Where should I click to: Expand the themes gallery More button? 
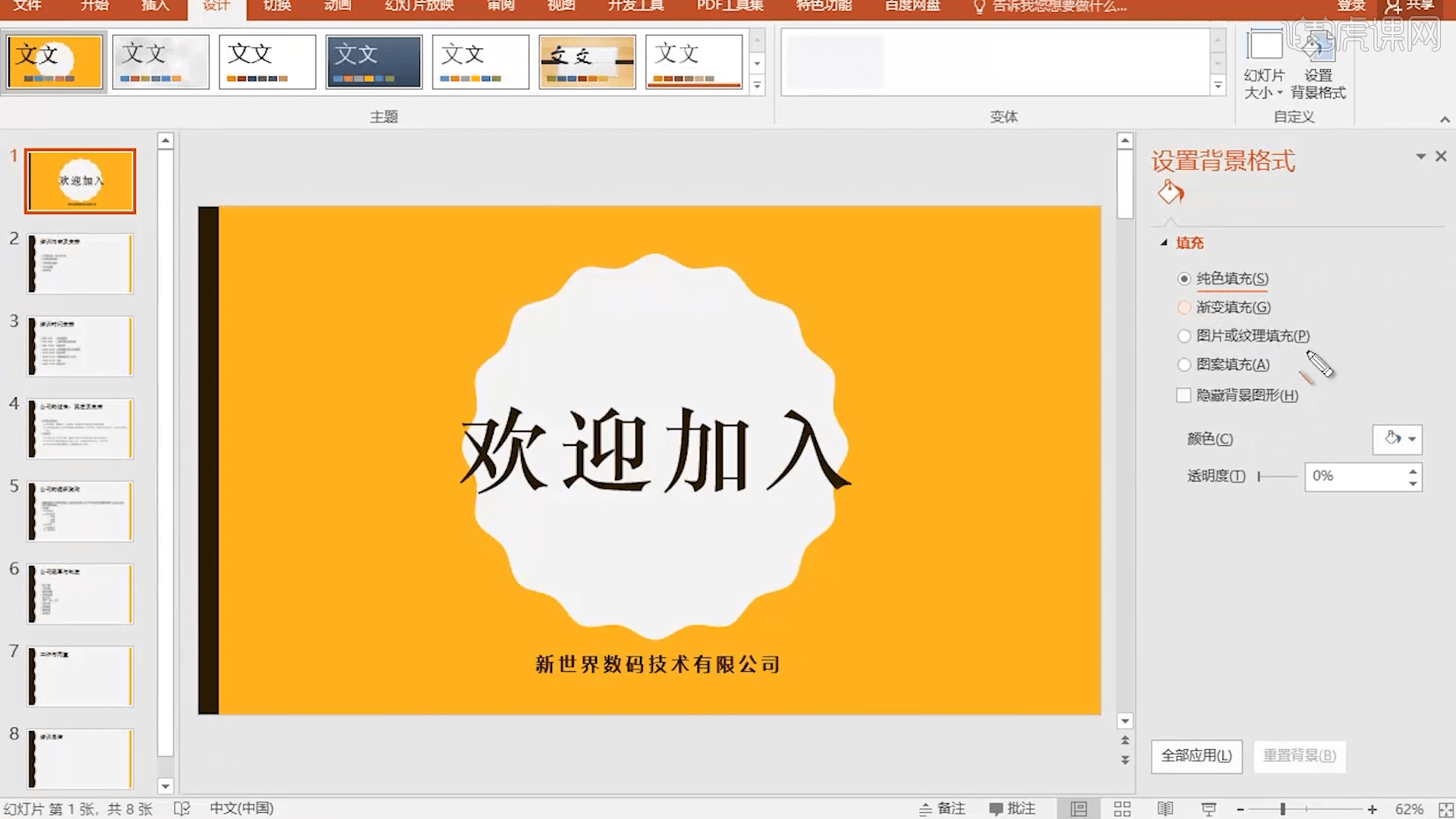(x=757, y=85)
